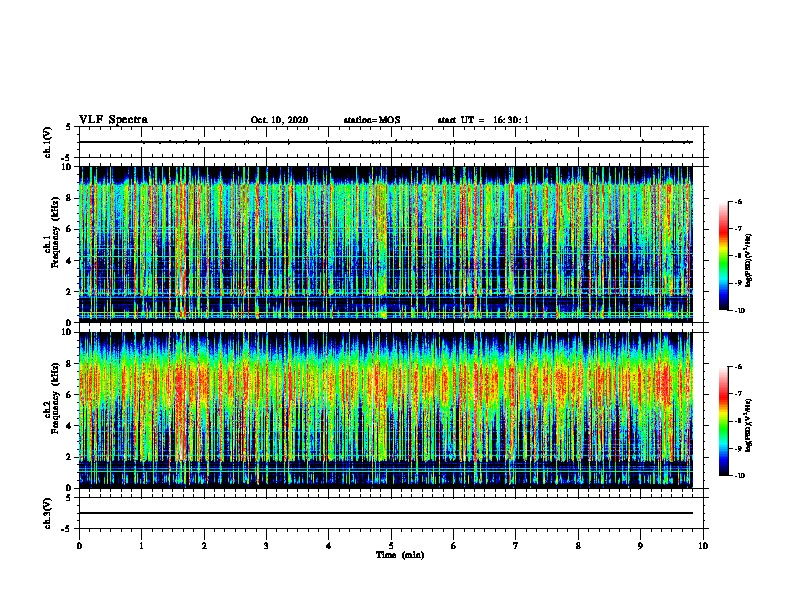Click inside the ch.2 spectrogram panel
This screenshot has width=792, height=612.
coord(385,410)
